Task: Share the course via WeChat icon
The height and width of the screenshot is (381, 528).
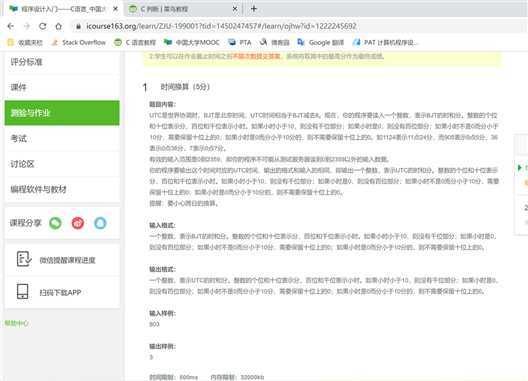Action: click(56, 223)
